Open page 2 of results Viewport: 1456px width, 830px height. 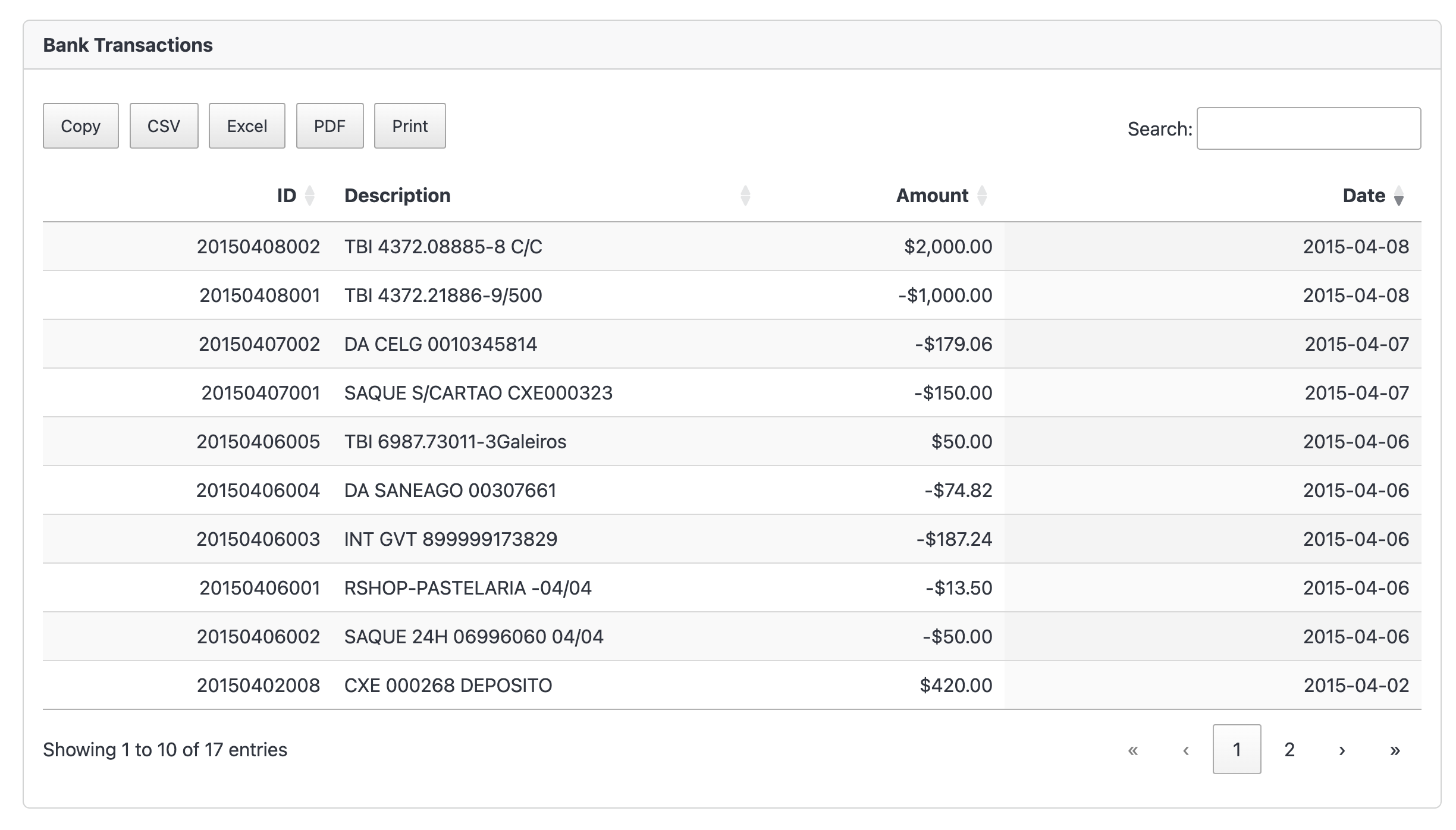[x=1289, y=750]
